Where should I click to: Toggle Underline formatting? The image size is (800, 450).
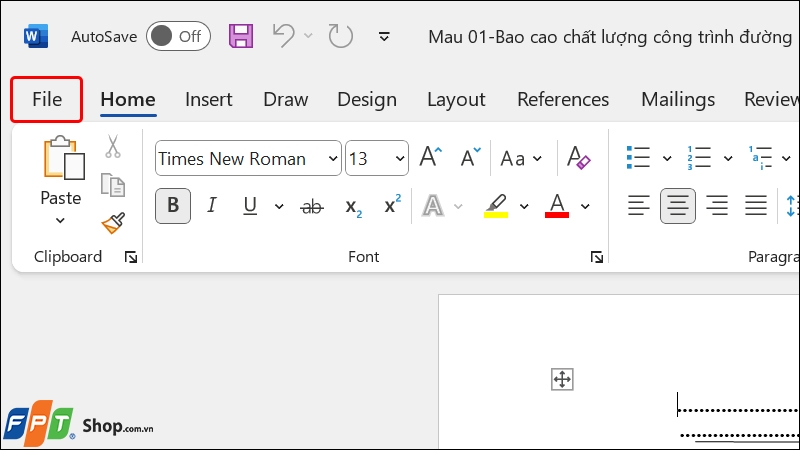tap(250, 206)
